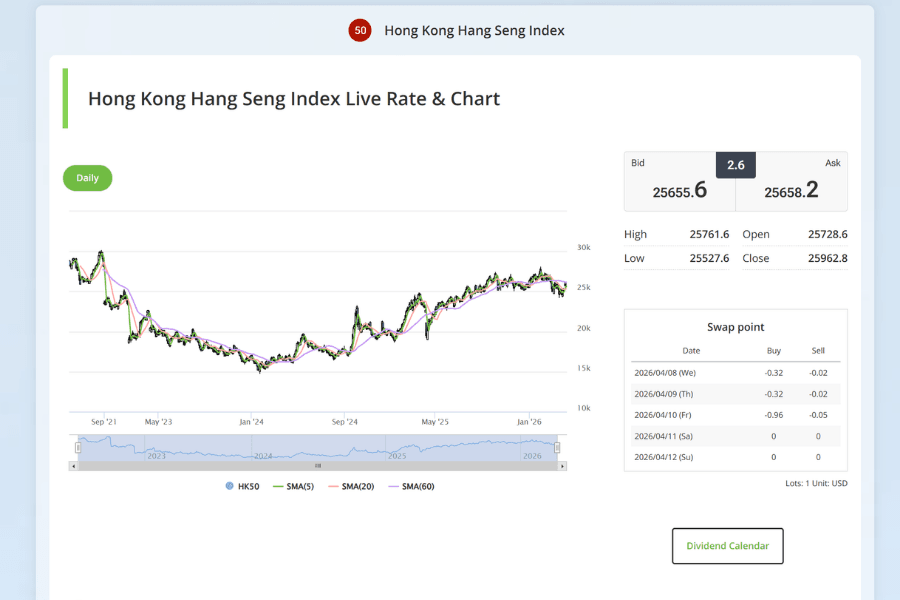
Task: Click the right arrow on the navigator scrollbar
Action: point(562,465)
